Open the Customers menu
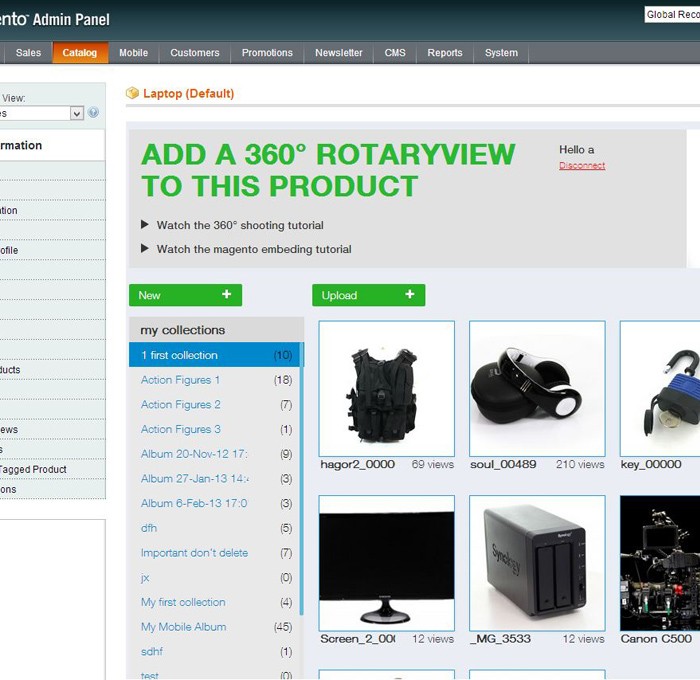This screenshot has width=700, height=680. [195, 53]
